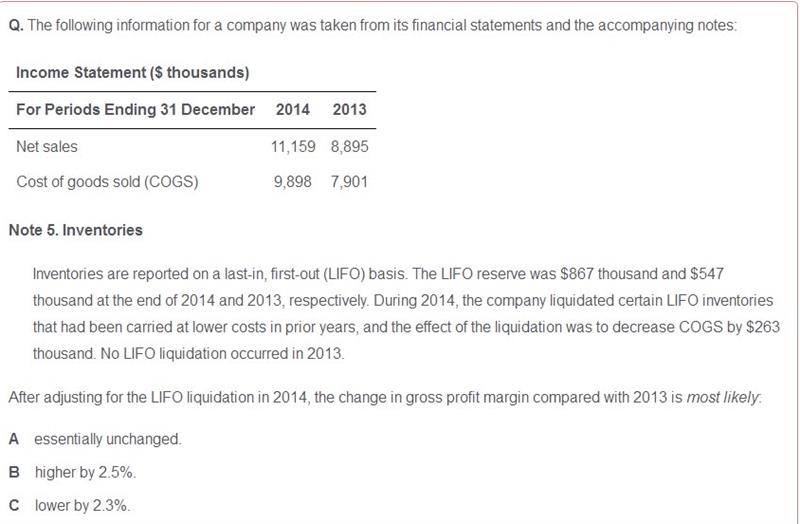Click the Note 5. Inventories heading
Image resolution: width=800 pixels, height=524 pixels.
(76, 230)
